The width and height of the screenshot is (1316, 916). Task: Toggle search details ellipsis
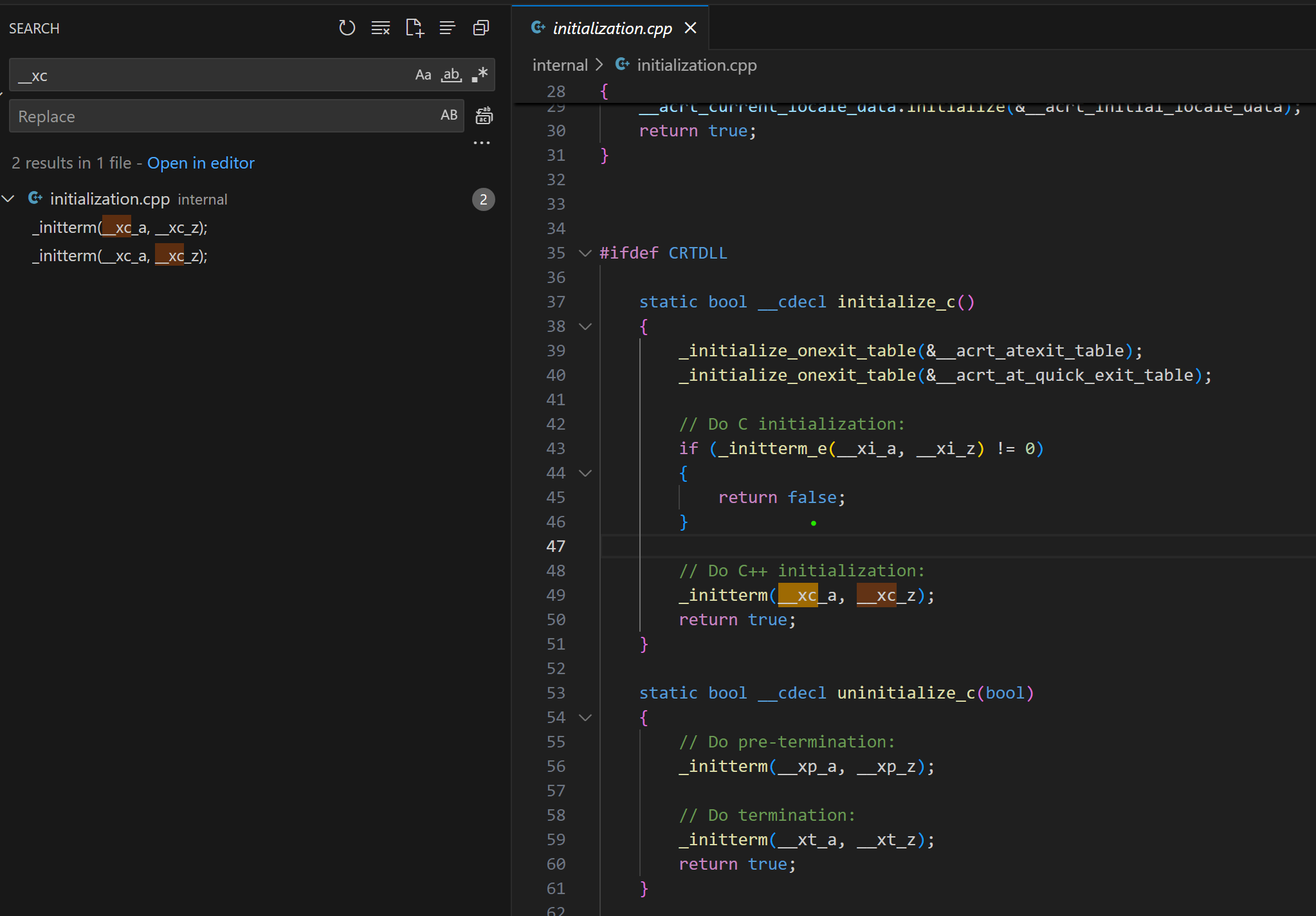[x=482, y=143]
